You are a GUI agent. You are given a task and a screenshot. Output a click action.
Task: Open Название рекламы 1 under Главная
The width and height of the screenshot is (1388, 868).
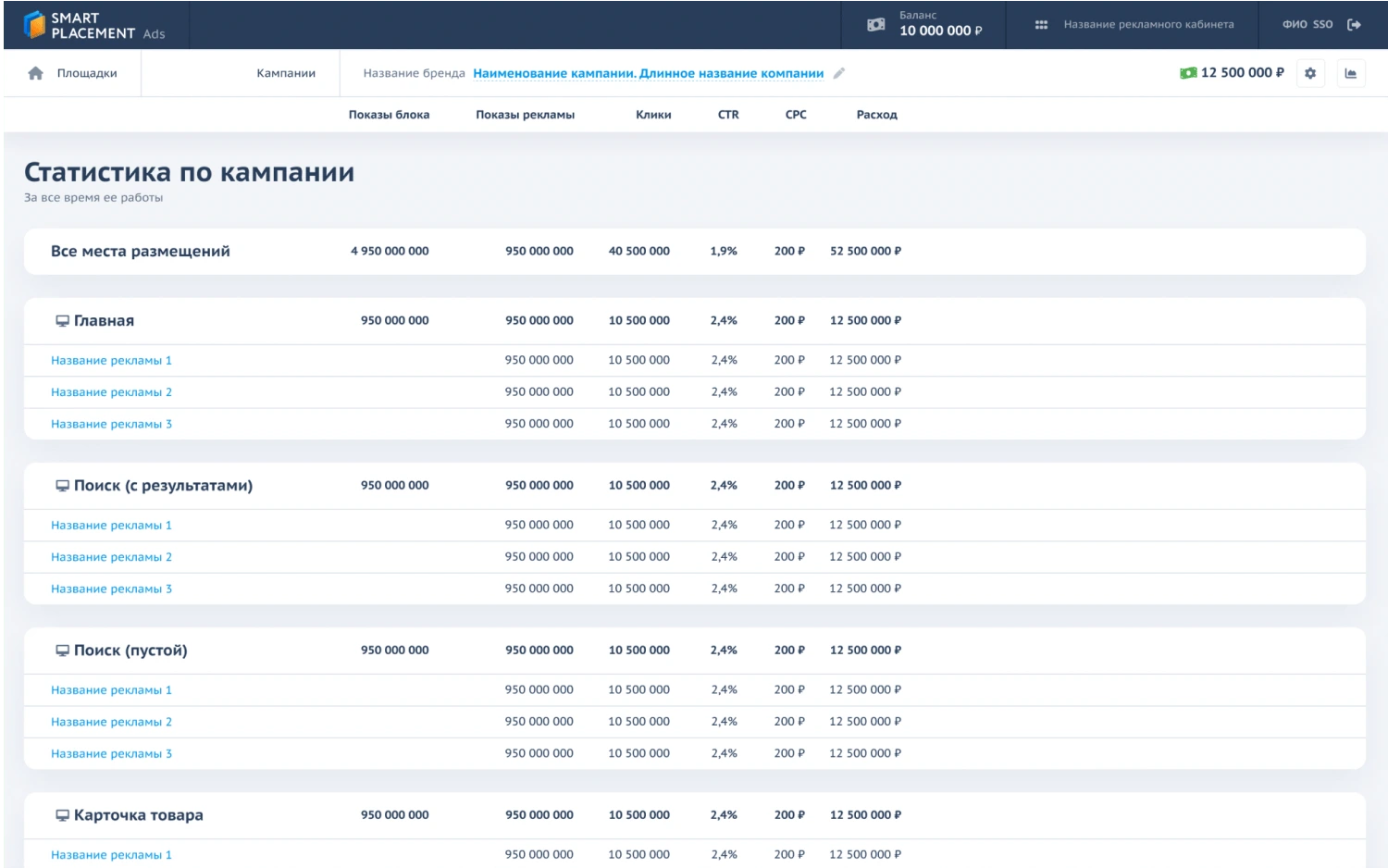point(111,361)
